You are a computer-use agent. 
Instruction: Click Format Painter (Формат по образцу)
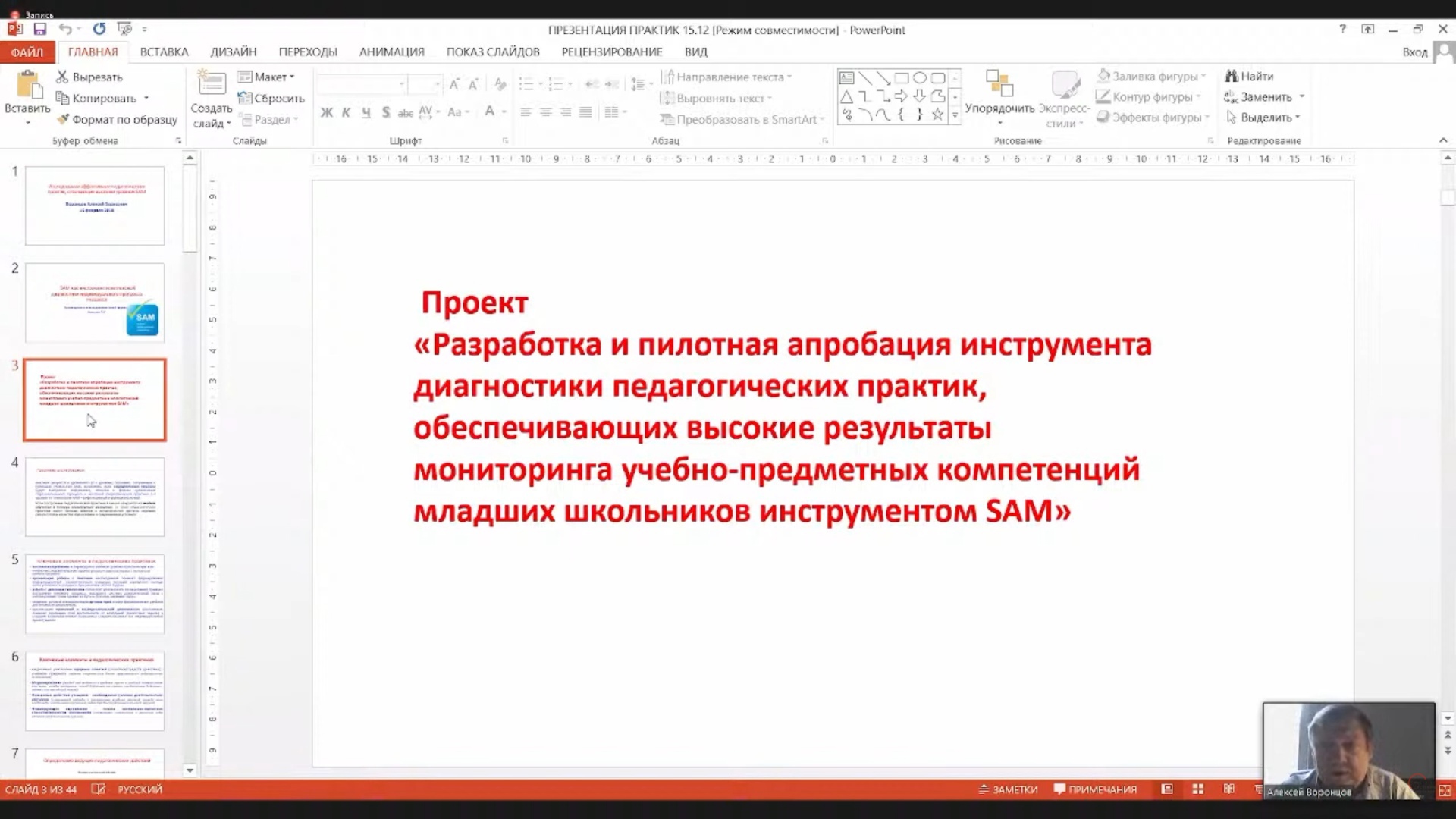(117, 119)
